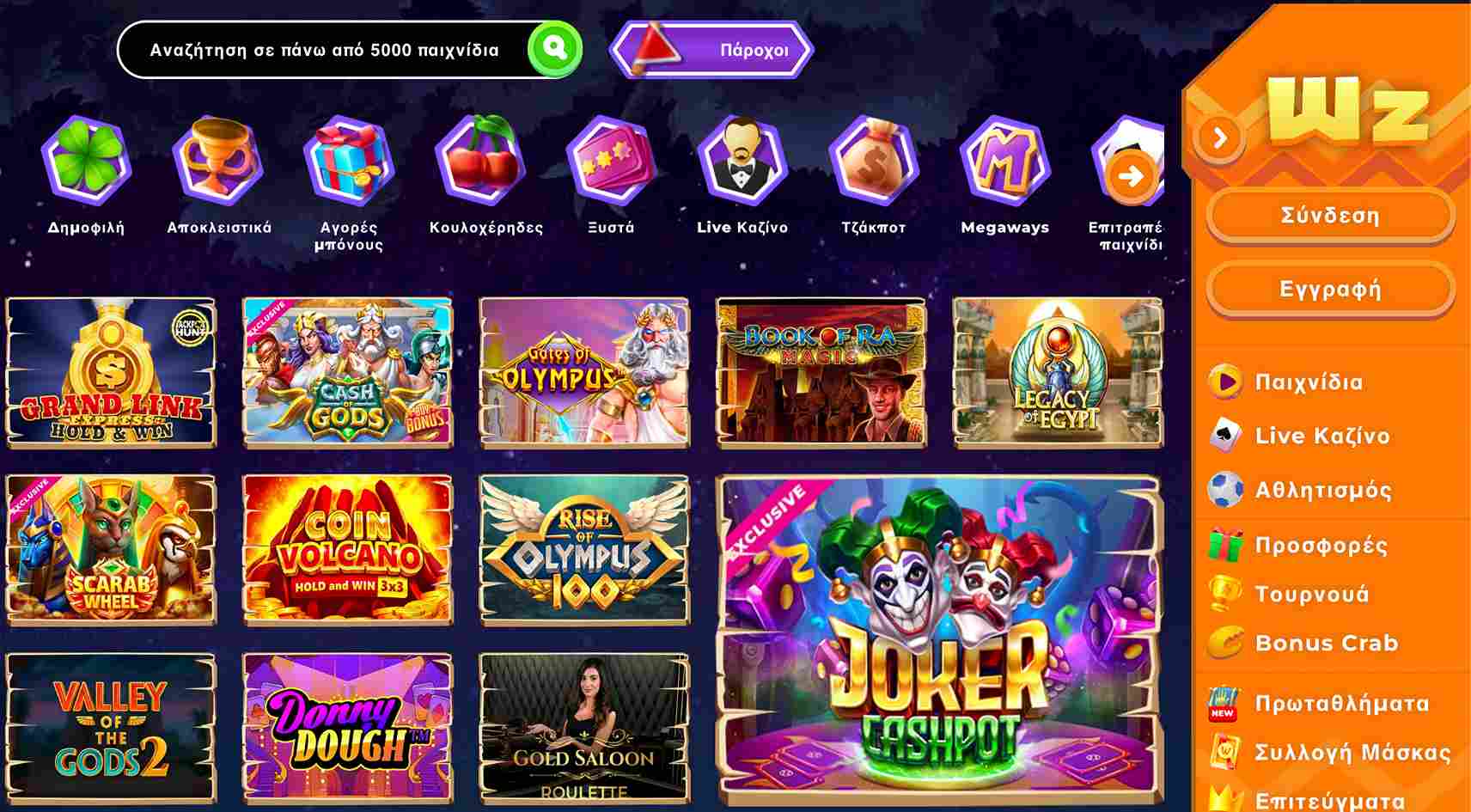The width and height of the screenshot is (1471, 812).
Task: Select the Αποκλειστικά trophy category icon
Action: tap(218, 161)
